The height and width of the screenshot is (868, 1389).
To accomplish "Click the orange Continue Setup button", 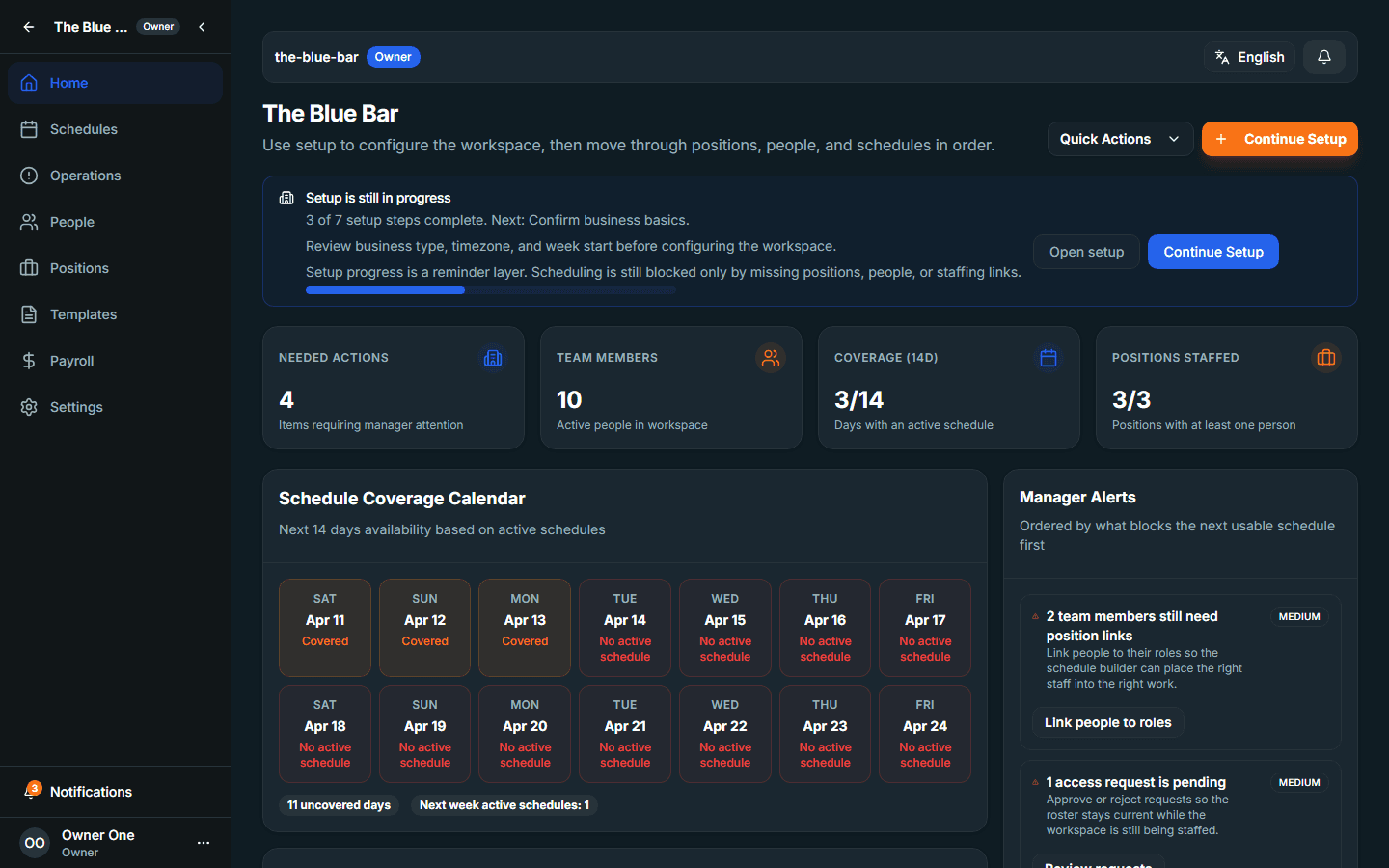I will (1280, 139).
